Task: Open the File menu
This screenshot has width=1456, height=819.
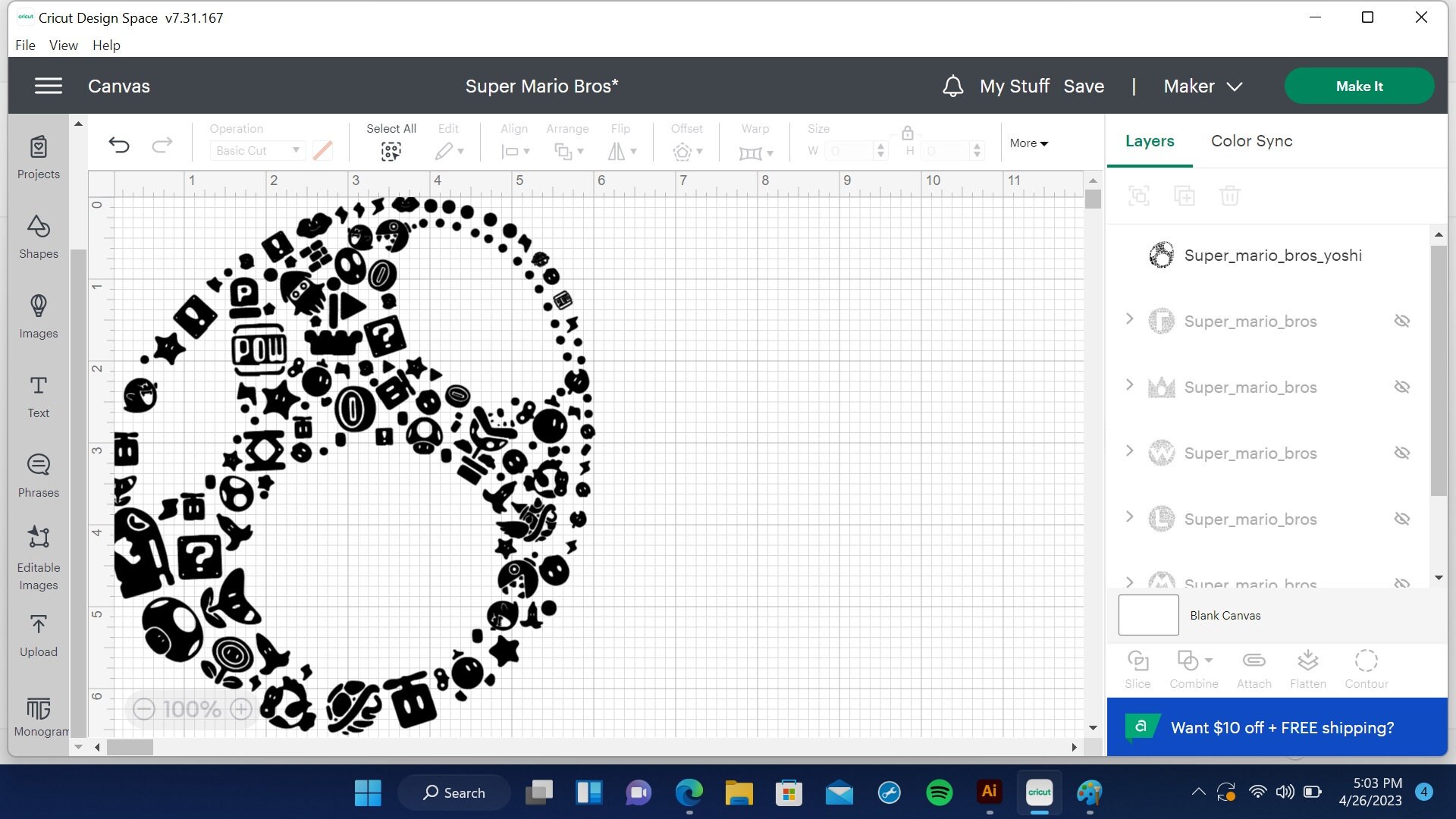Action: tap(25, 45)
